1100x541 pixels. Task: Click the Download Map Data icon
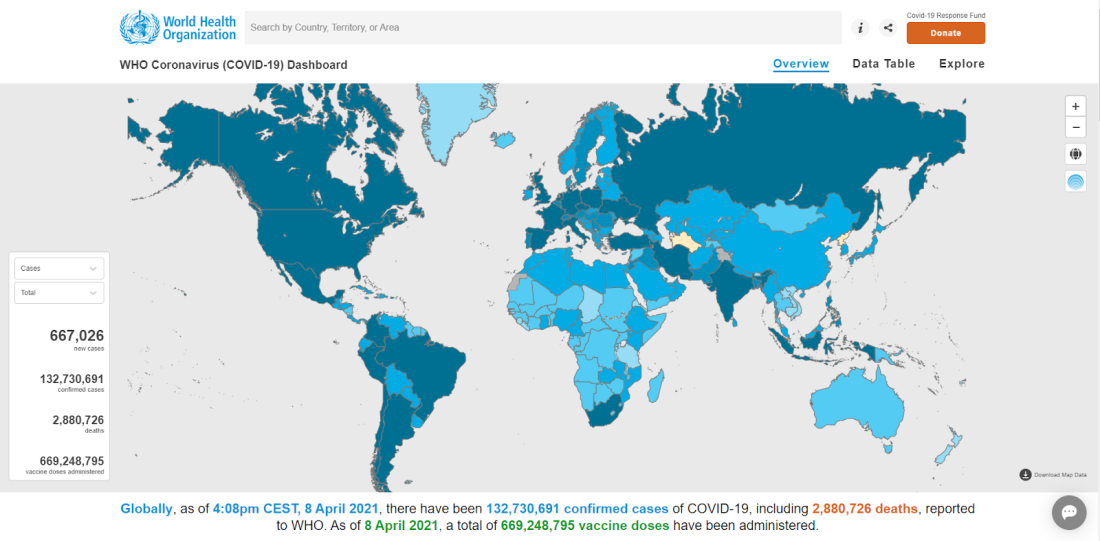click(1025, 475)
